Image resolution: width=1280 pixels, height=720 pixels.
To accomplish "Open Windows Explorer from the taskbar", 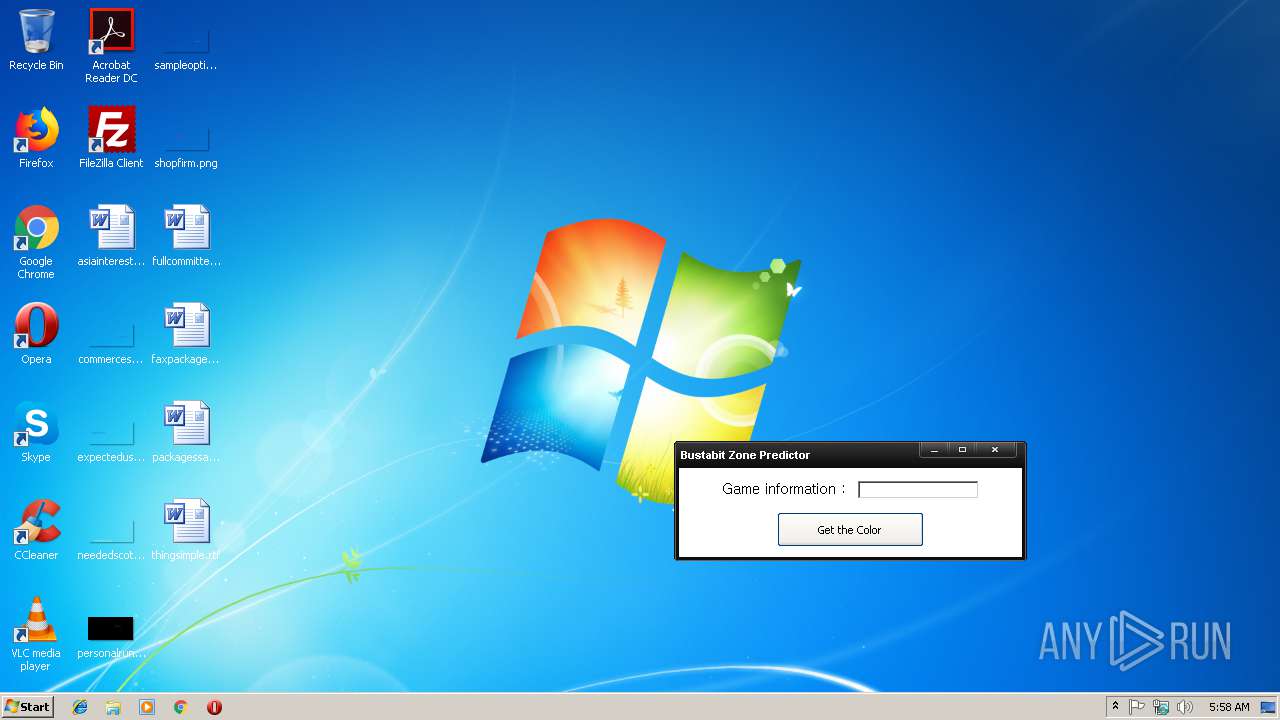I will coord(113,707).
